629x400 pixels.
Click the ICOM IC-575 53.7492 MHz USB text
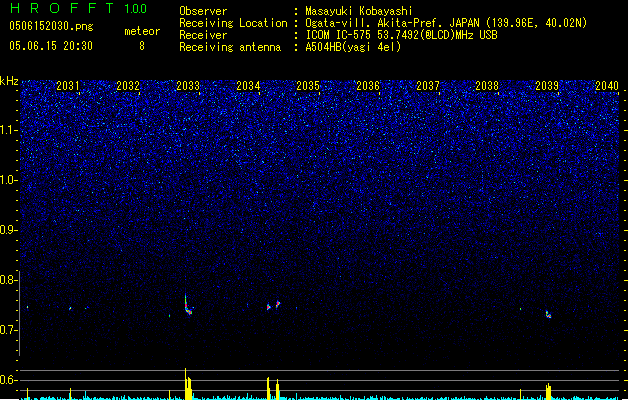coord(401,35)
